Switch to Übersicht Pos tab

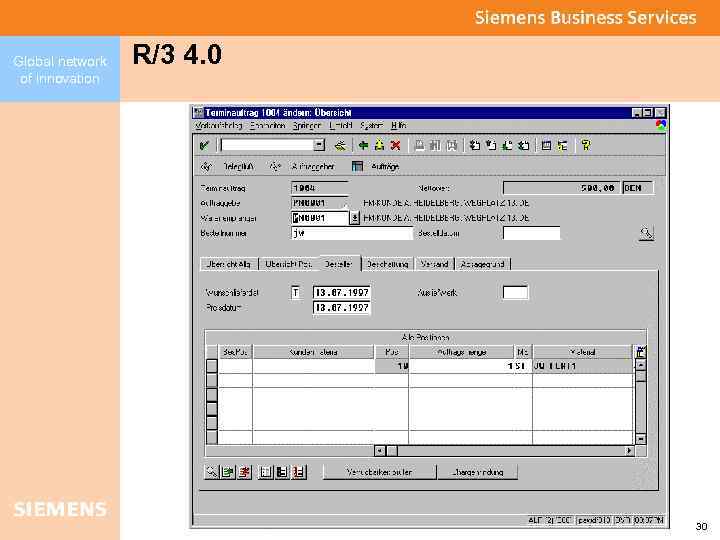(288, 264)
